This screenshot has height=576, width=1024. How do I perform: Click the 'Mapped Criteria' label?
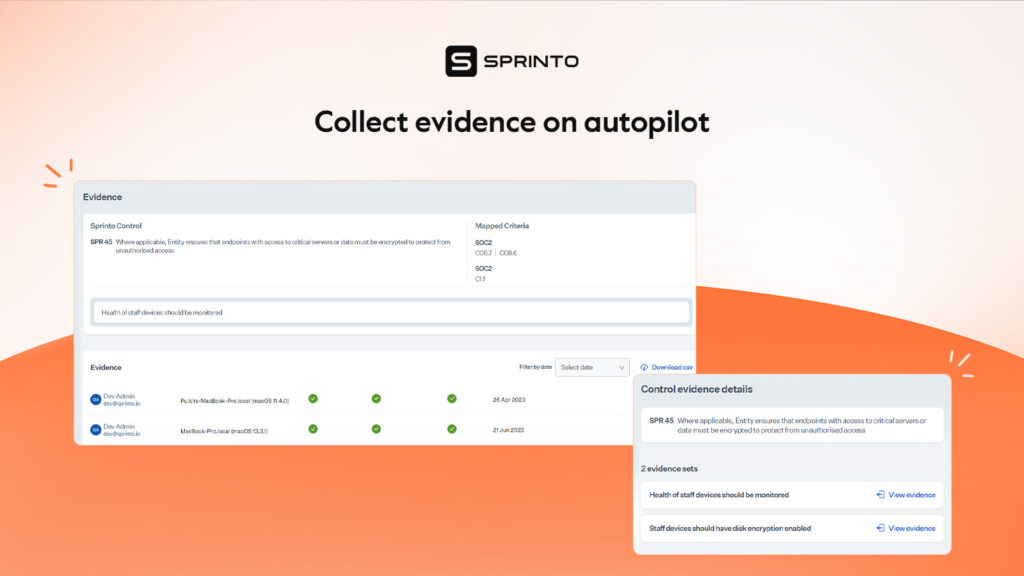click(502, 226)
